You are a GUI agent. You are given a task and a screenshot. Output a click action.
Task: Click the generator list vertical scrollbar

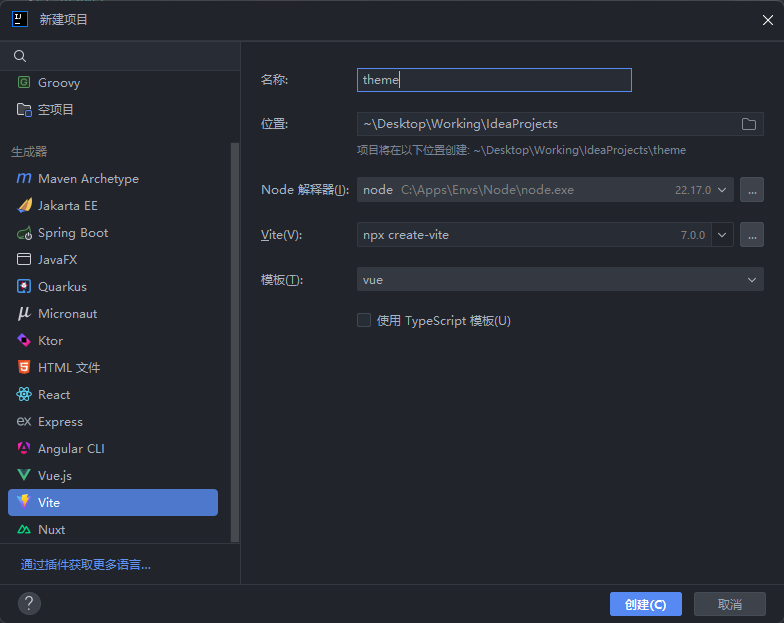coord(234,342)
